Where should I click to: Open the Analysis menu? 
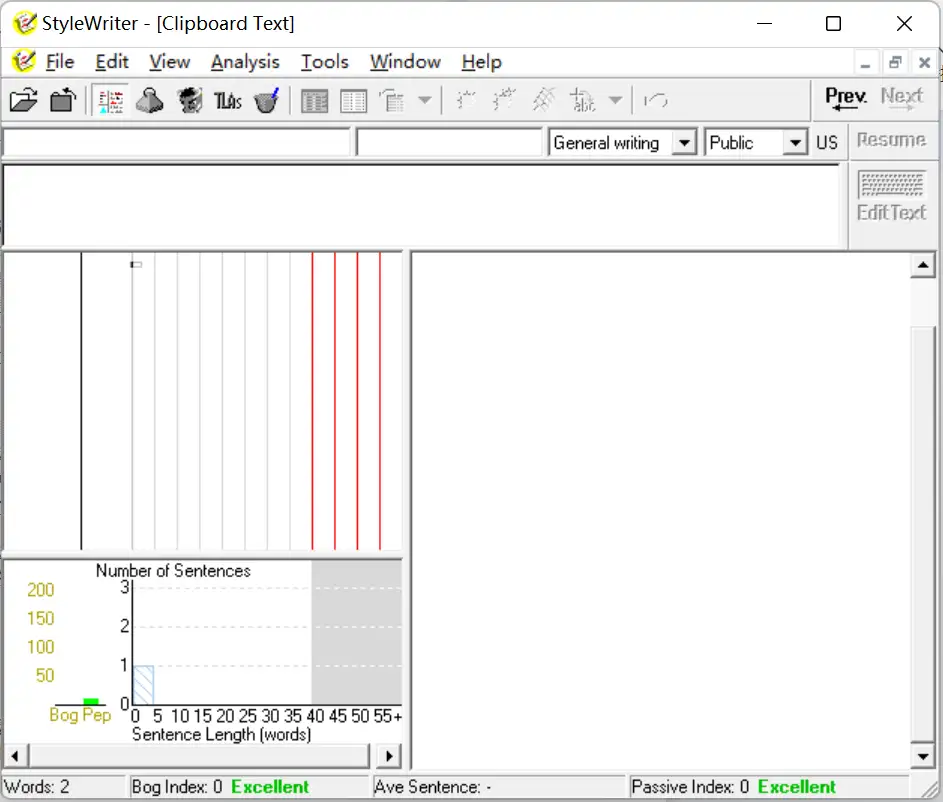245,62
